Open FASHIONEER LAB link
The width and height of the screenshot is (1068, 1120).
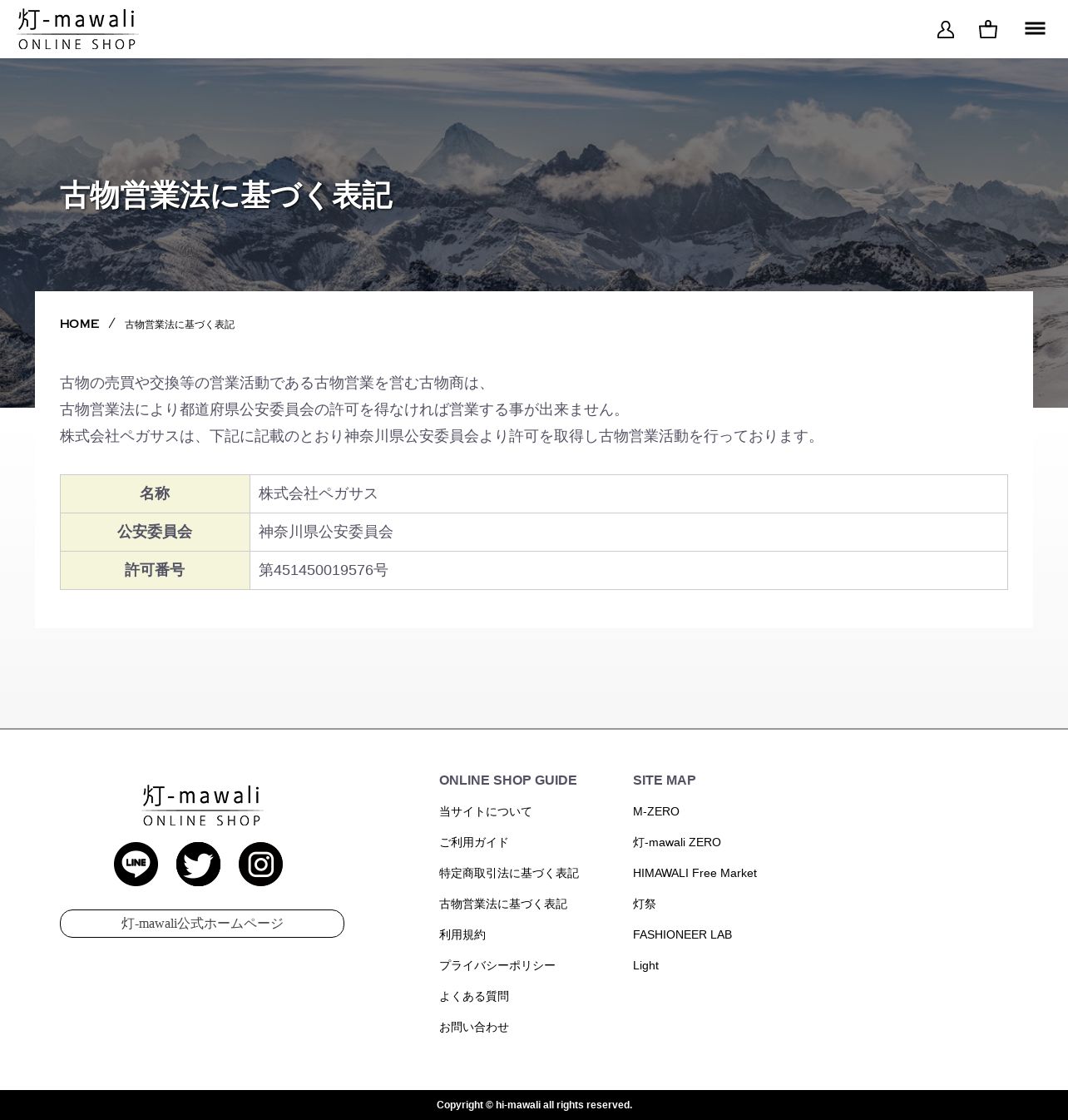683,934
